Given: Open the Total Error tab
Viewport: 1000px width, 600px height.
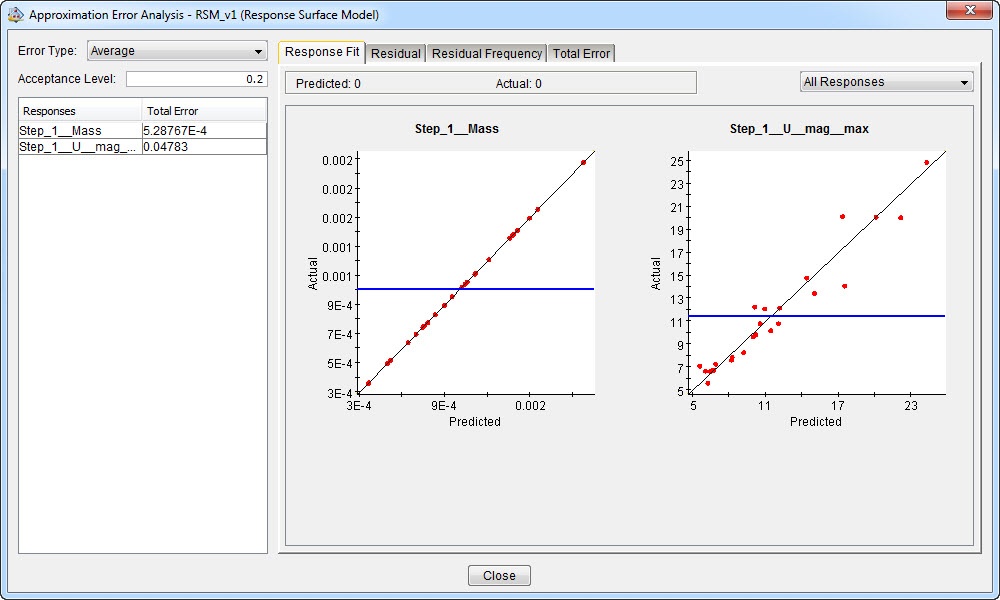Looking at the screenshot, I should (581, 53).
